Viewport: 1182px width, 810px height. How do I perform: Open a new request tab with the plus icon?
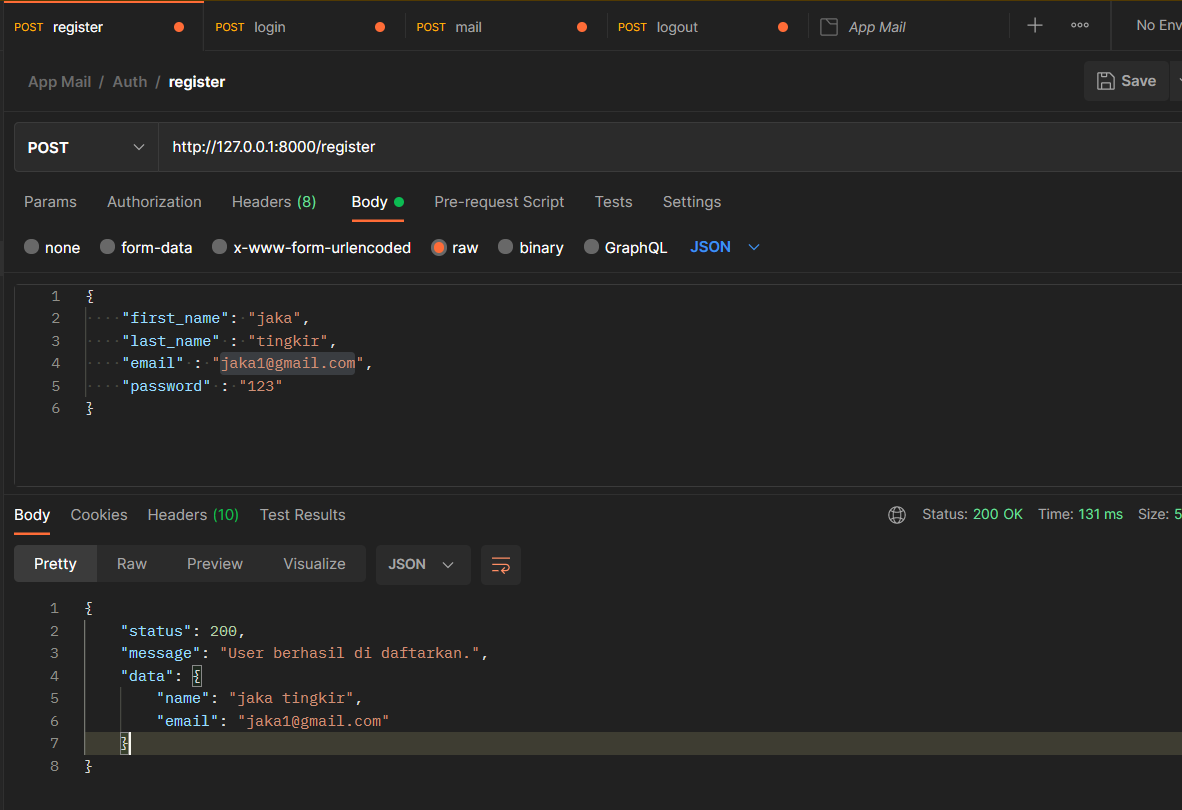[1034, 24]
